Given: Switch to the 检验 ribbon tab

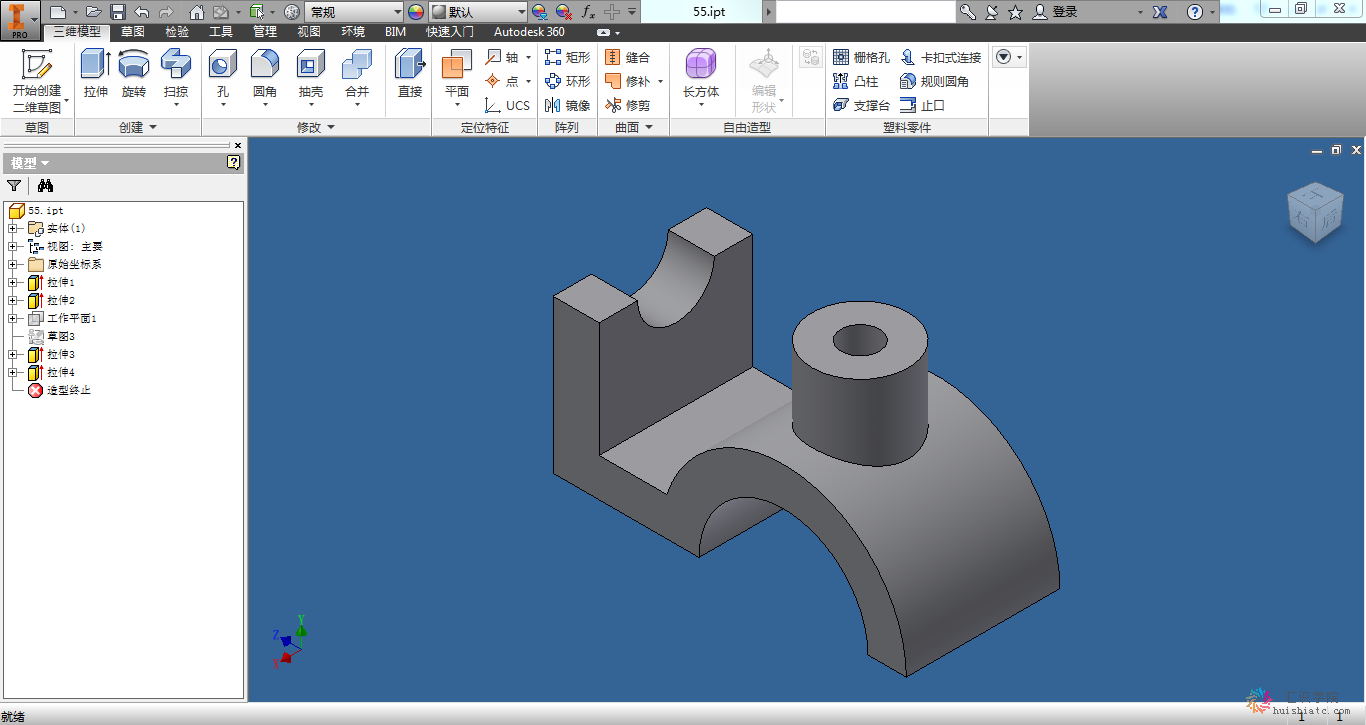Looking at the screenshot, I should pos(176,32).
